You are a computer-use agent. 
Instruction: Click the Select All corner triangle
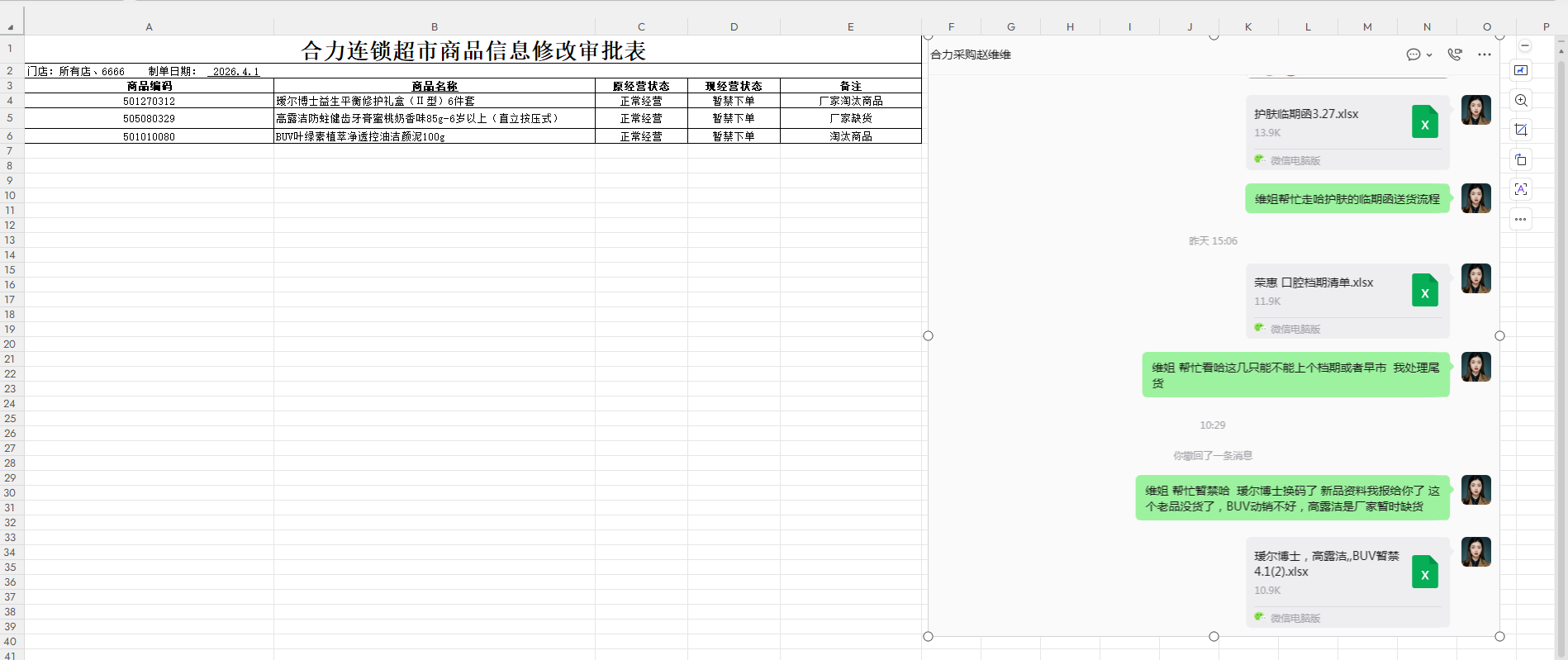(11, 26)
